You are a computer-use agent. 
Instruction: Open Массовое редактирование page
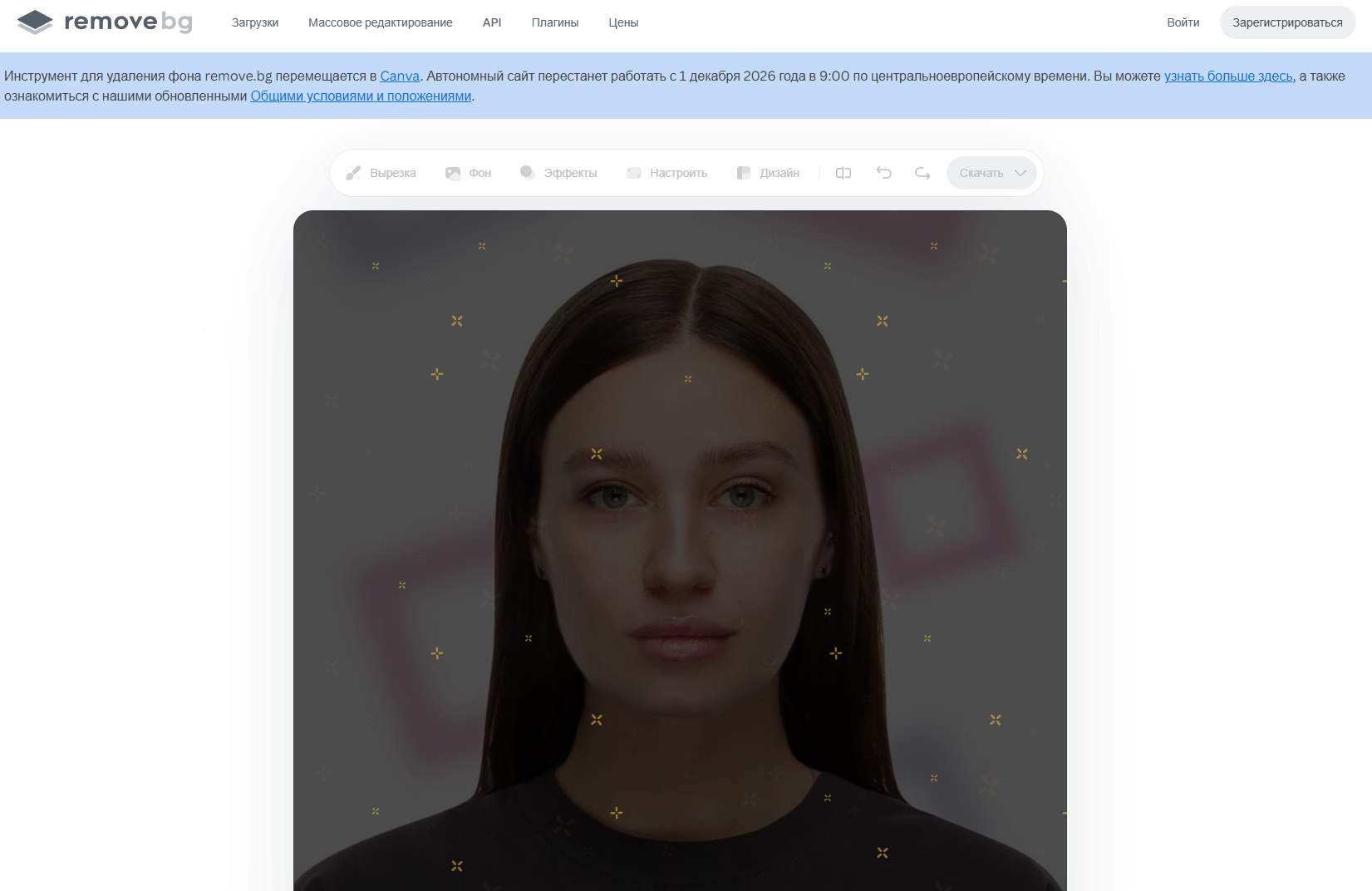[381, 22]
